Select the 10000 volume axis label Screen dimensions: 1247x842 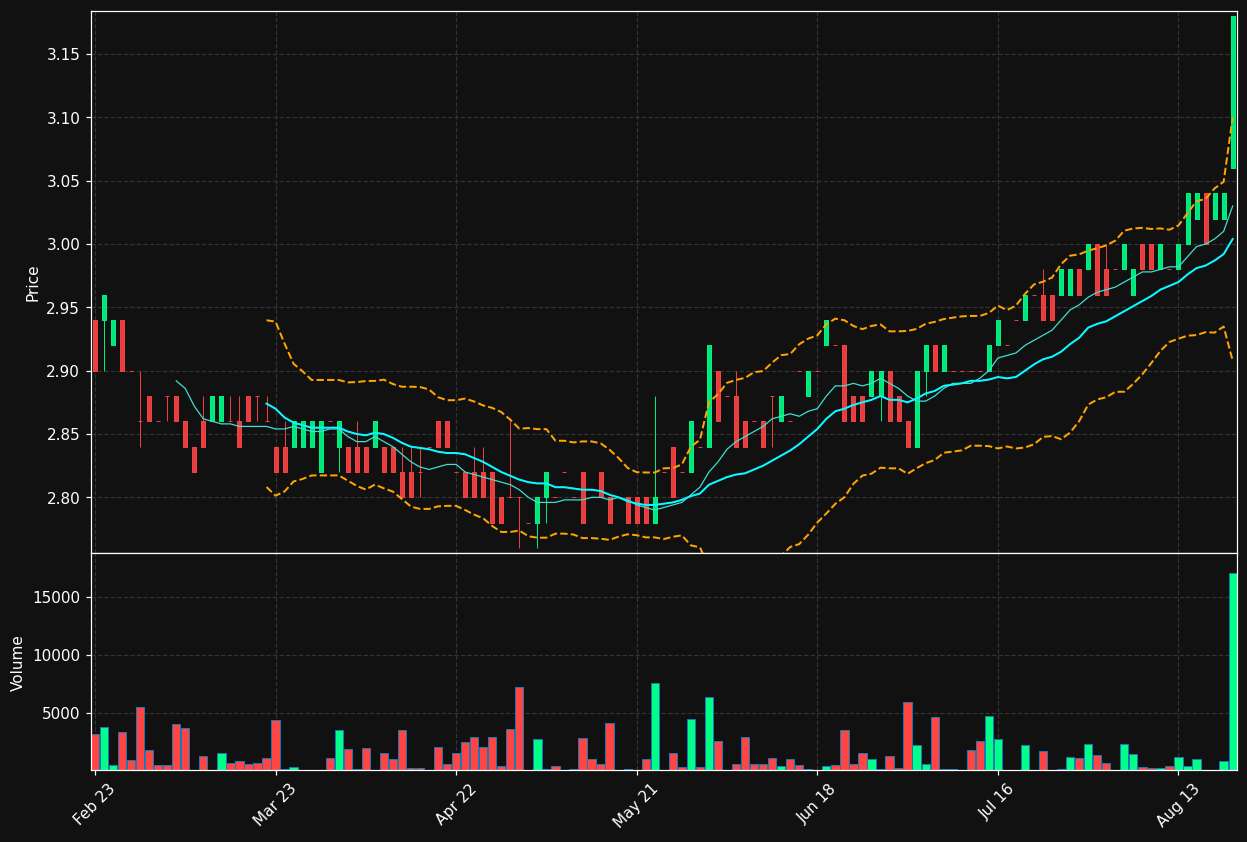(x=57, y=656)
